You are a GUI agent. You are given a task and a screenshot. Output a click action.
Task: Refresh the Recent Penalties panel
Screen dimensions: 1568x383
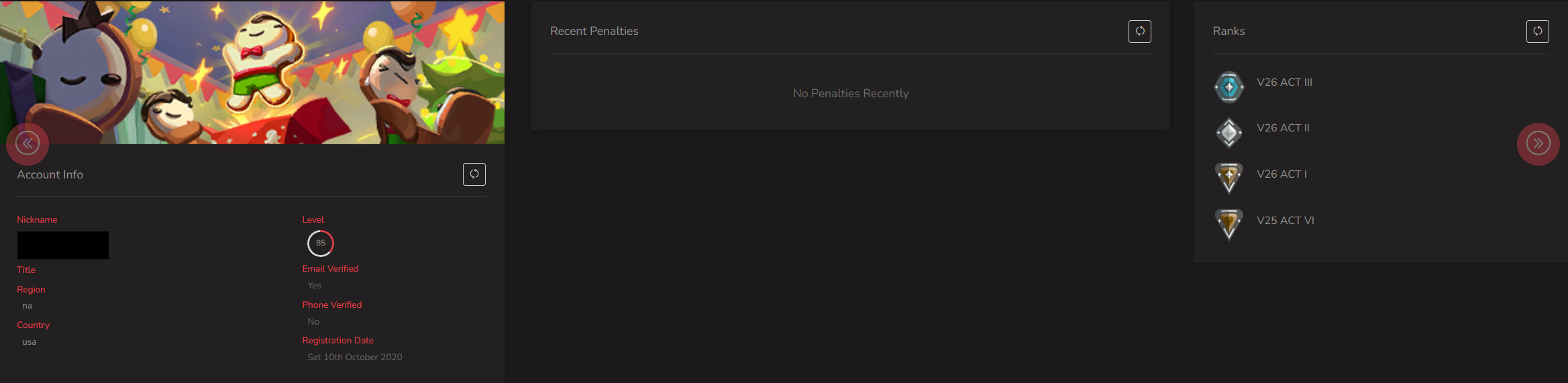[1140, 32]
